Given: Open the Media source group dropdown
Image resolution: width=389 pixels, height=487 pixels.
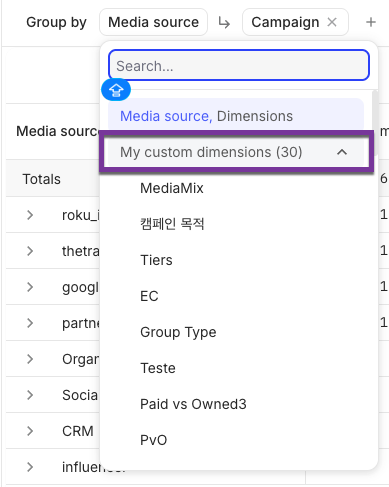Looking at the screenshot, I should (x=153, y=22).
